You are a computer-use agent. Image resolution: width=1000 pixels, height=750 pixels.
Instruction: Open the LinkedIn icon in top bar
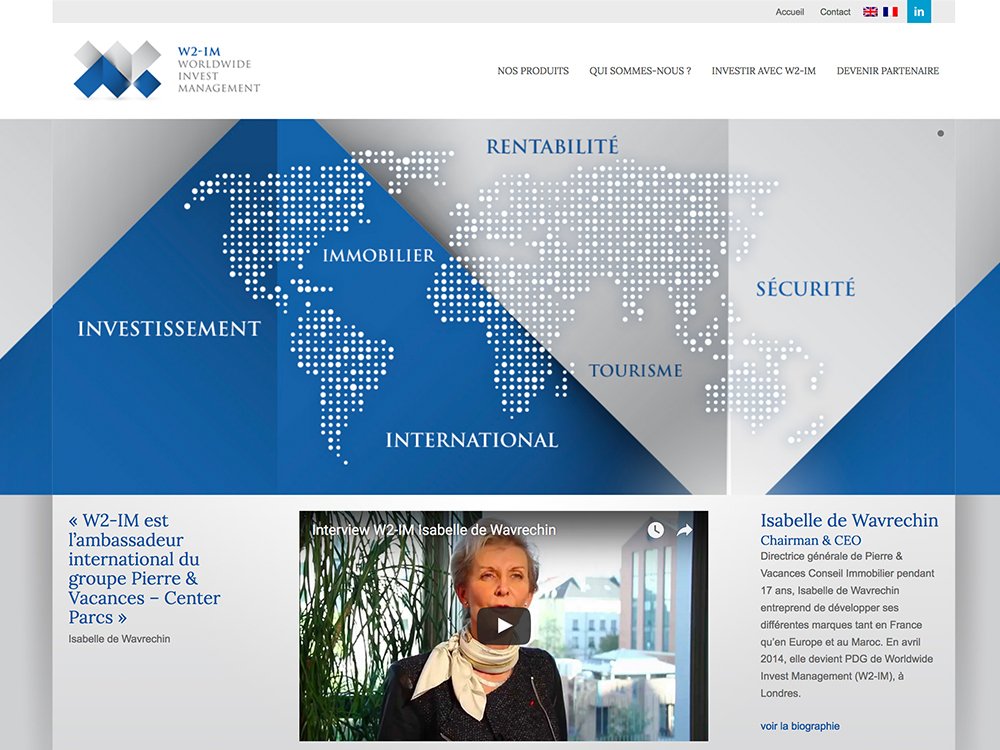918,11
